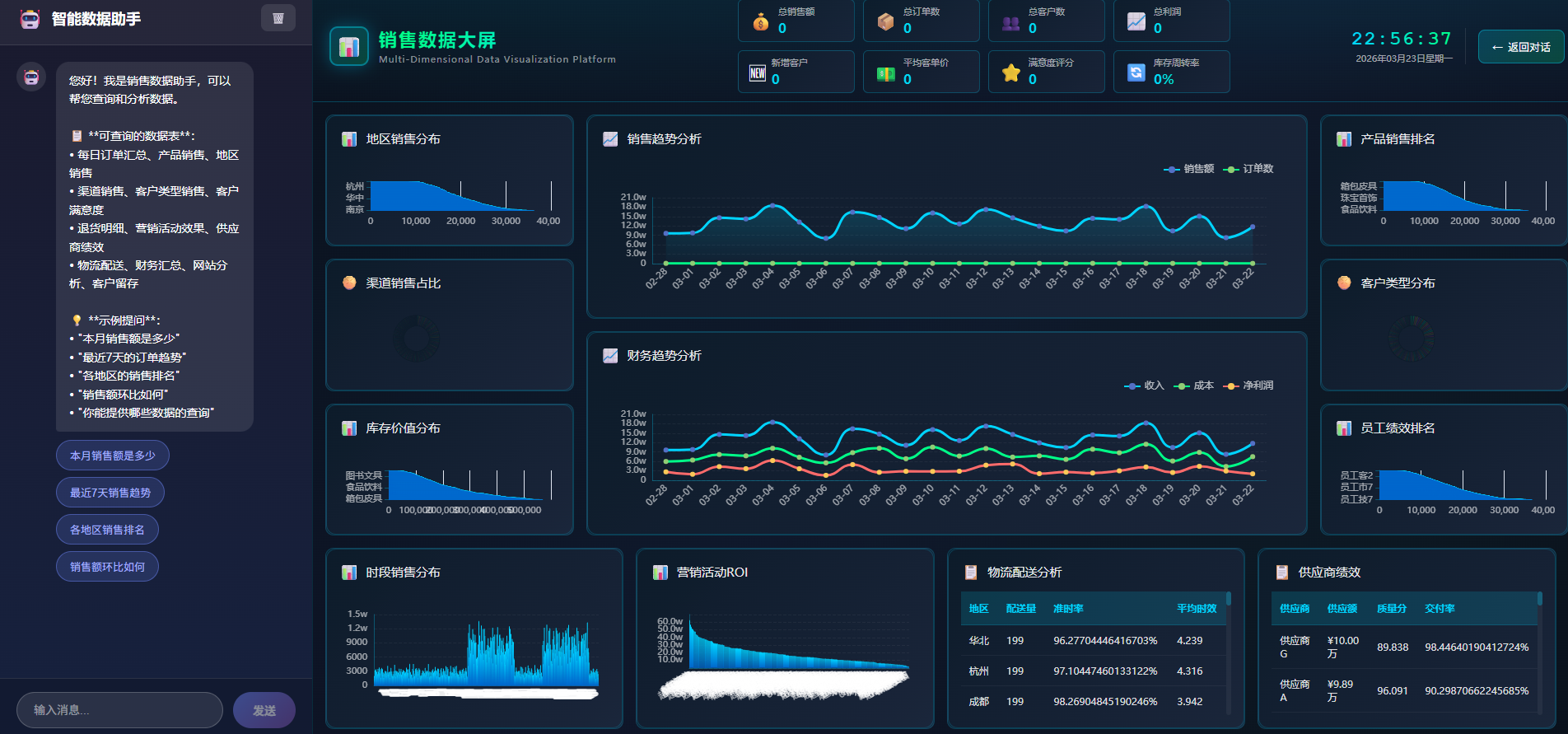Click the star satisfaction score icon
The width and height of the screenshot is (1568, 734).
(1010, 73)
